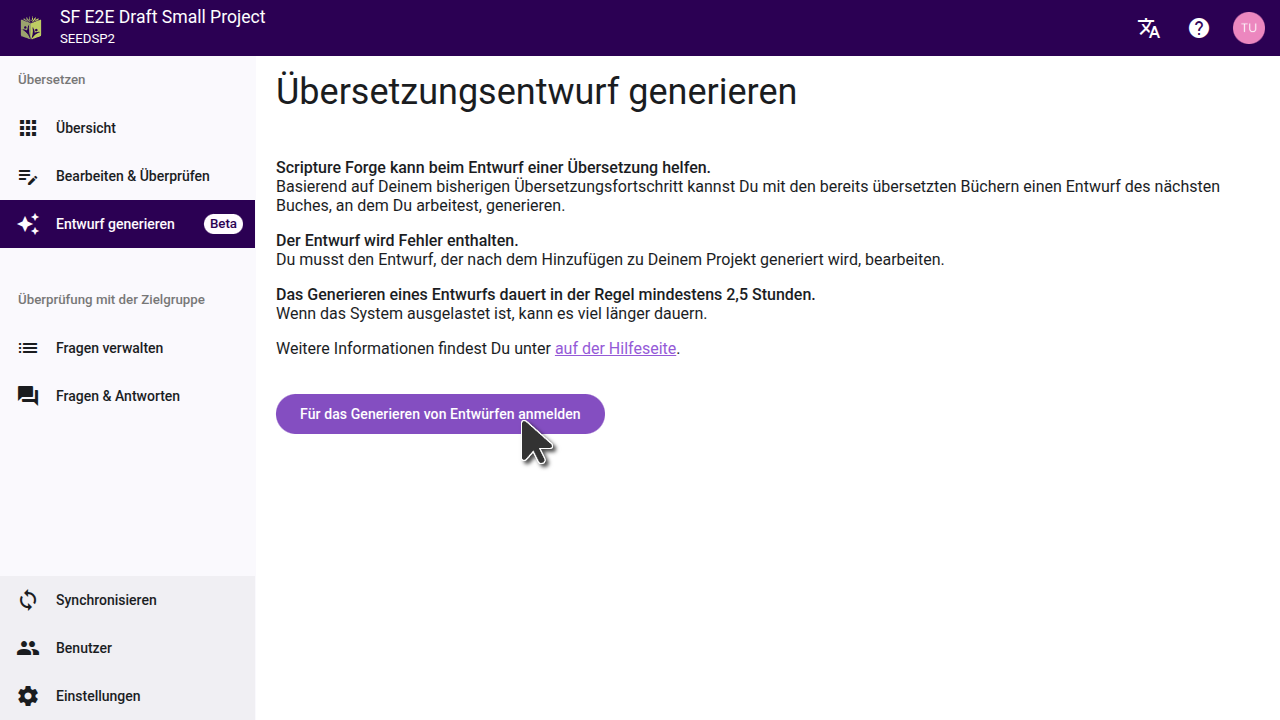Open the language switcher translate icon

click(1149, 28)
